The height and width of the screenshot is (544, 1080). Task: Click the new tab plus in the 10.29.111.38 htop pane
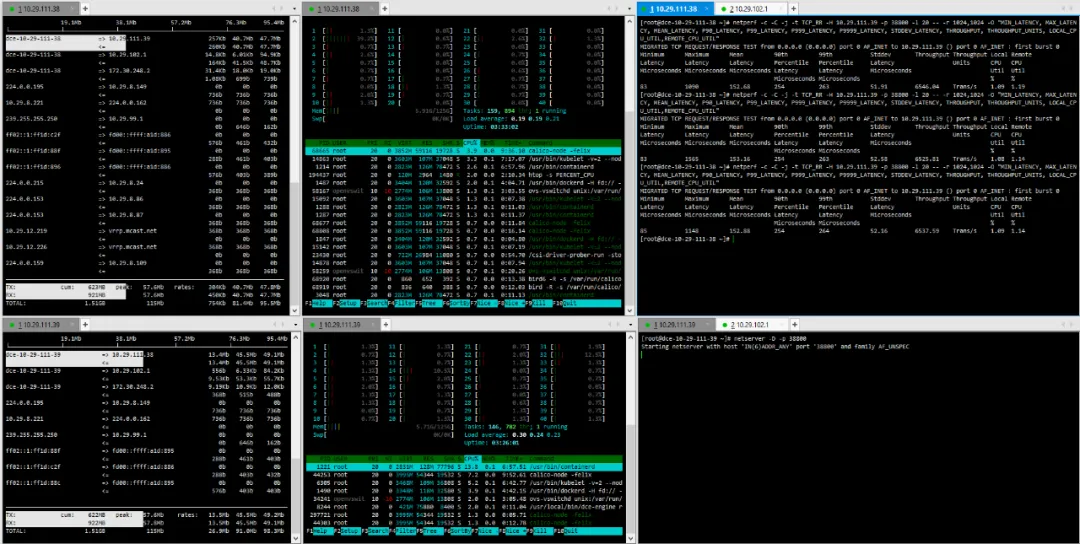pyautogui.click(x=385, y=9)
